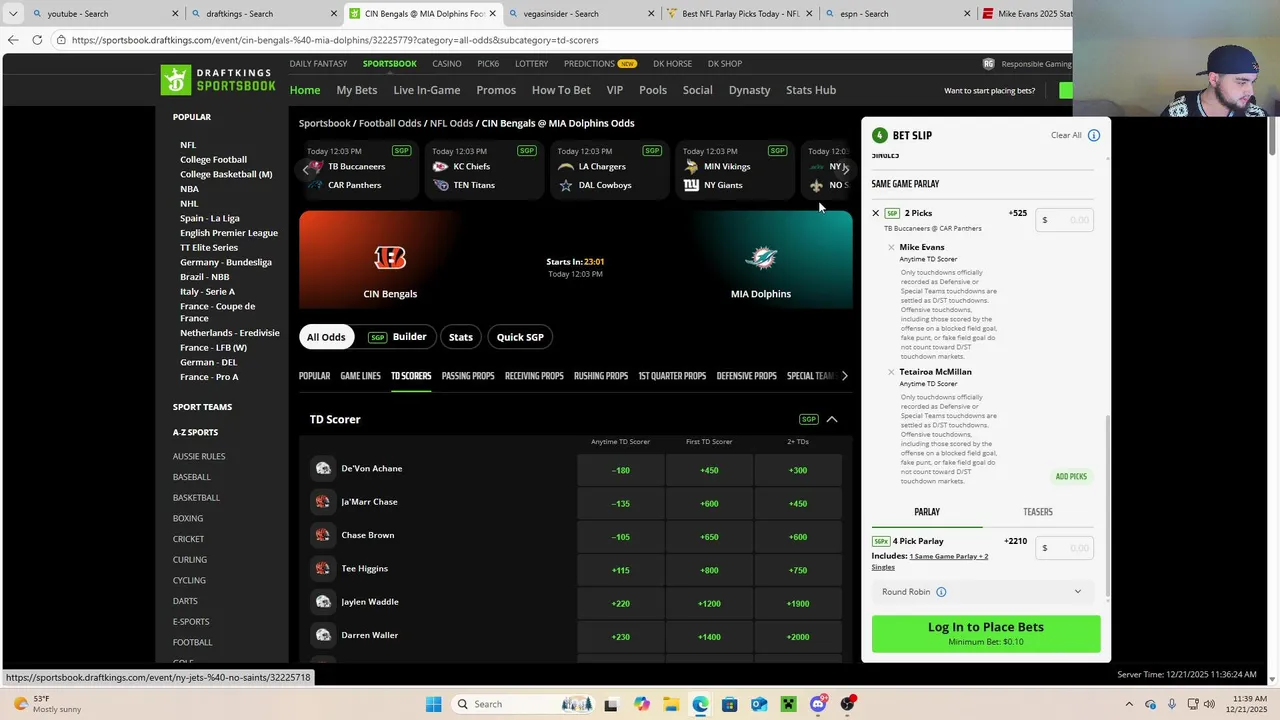Viewport: 1280px width, 720px height.
Task: Open the KC Chiefs vs TEN Titans game
Action: click(x=485, y=170)
